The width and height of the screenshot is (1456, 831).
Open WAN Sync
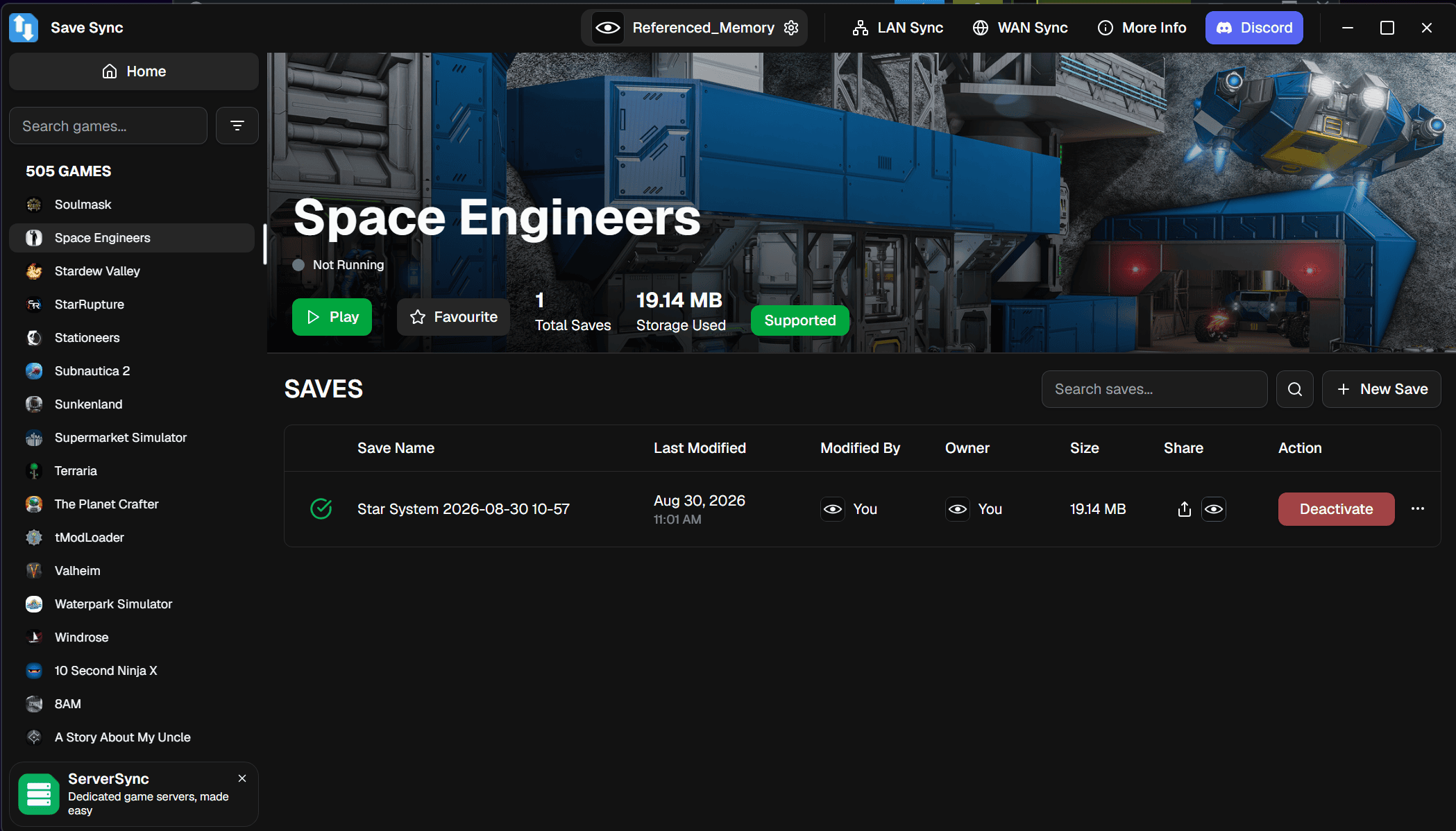pos(1019,28)
